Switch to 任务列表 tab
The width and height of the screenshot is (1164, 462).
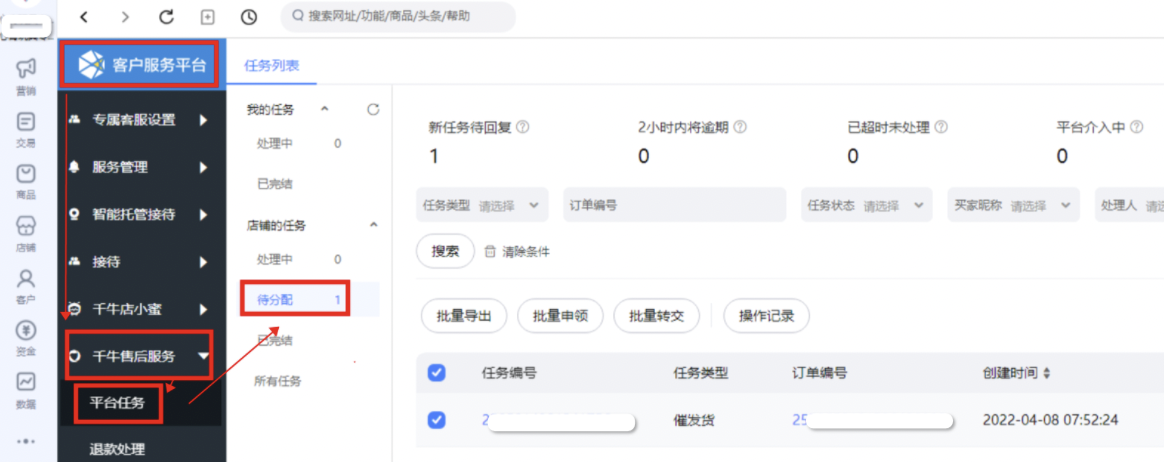click(272, 65)
